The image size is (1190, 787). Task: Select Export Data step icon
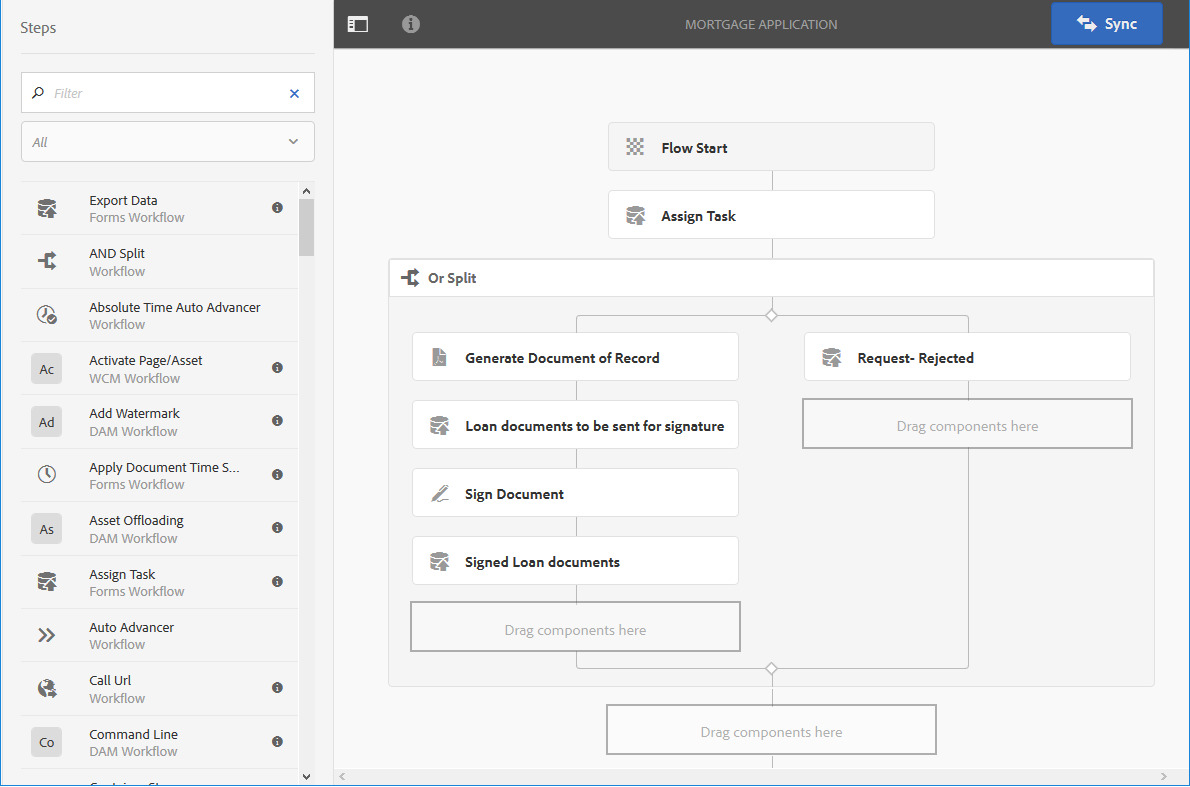point(47,208)
